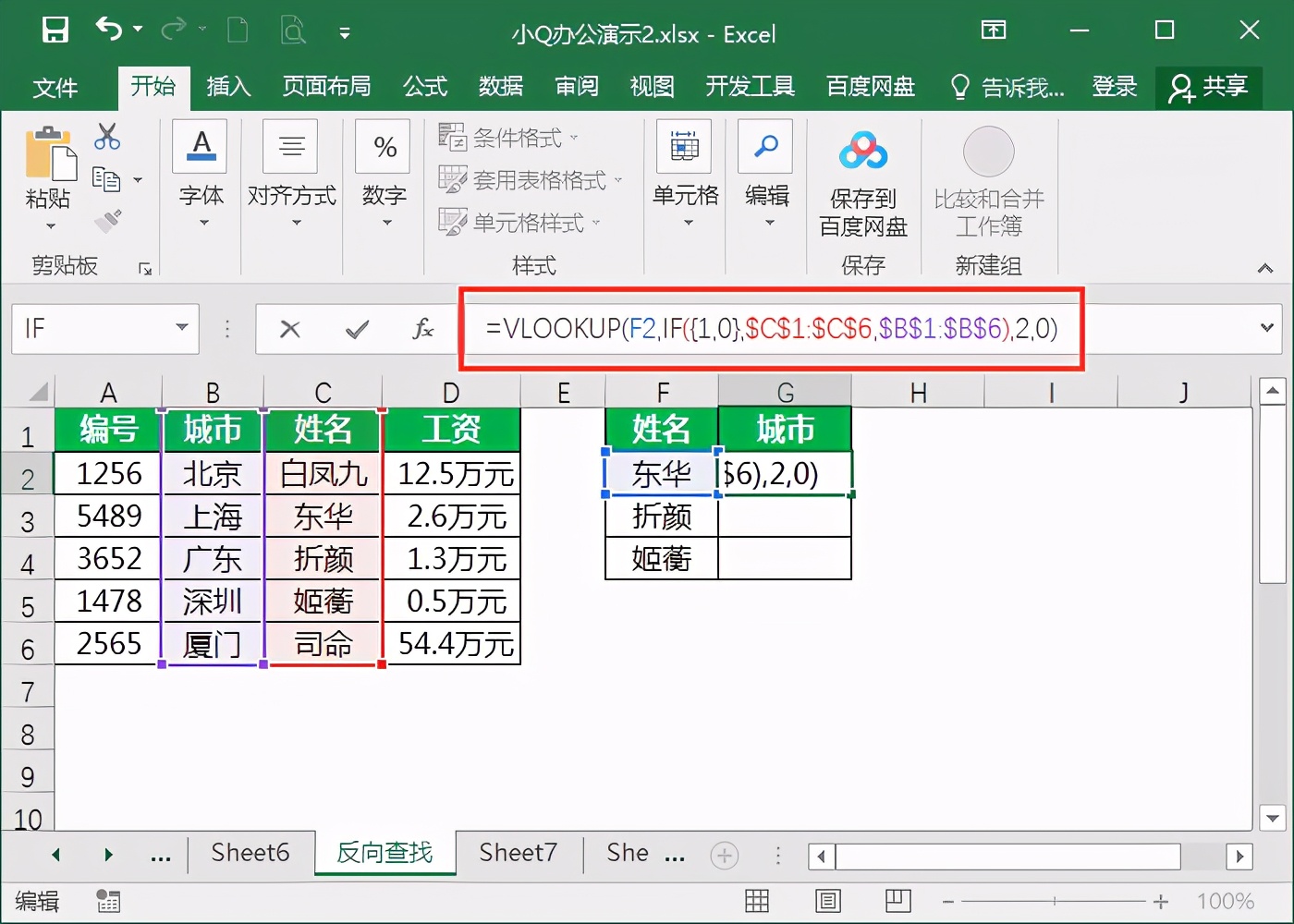Toggle the ribbon display options button

(994, 30)
